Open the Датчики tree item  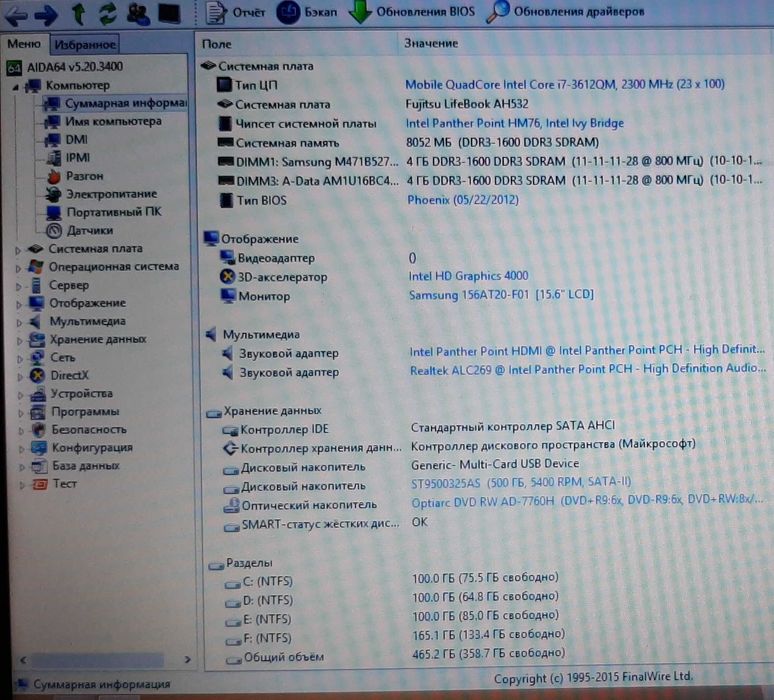click(x=80, y=231)
